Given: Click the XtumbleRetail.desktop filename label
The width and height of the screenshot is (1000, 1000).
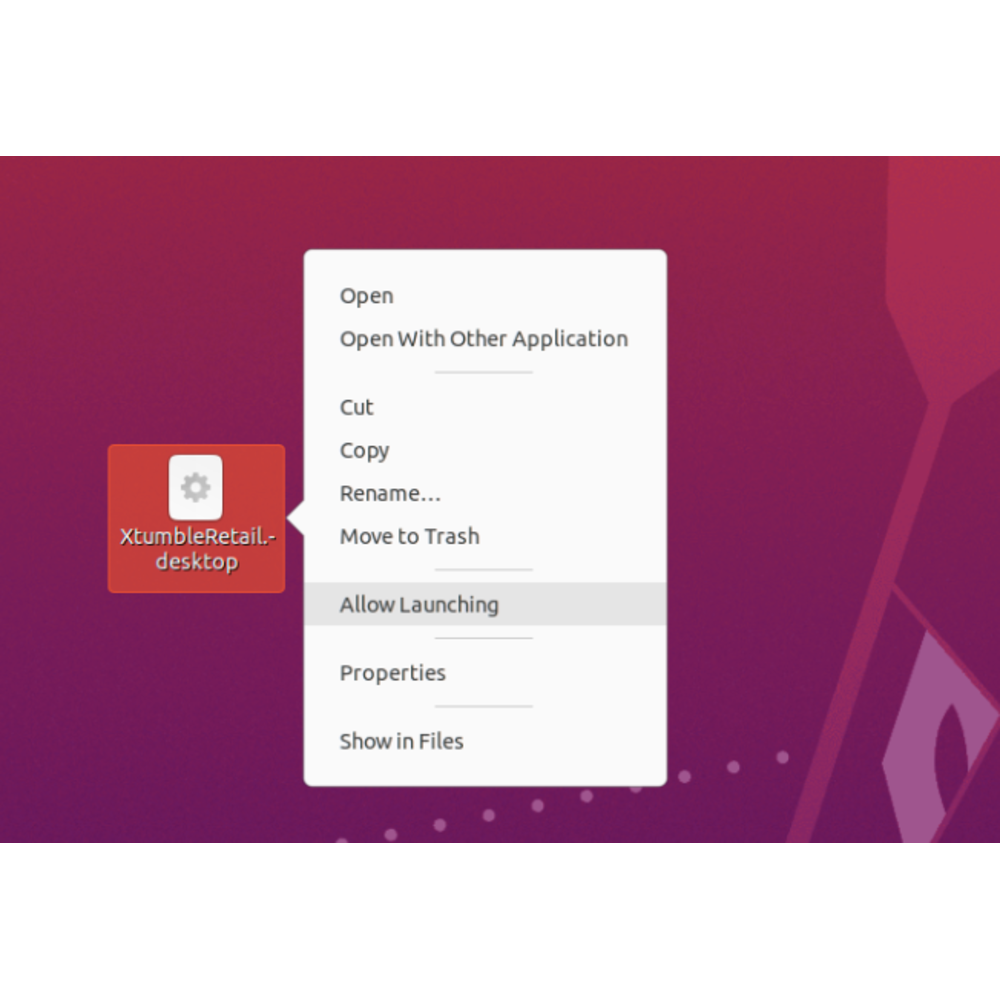Looking at the screenshot, I should 196,549.
